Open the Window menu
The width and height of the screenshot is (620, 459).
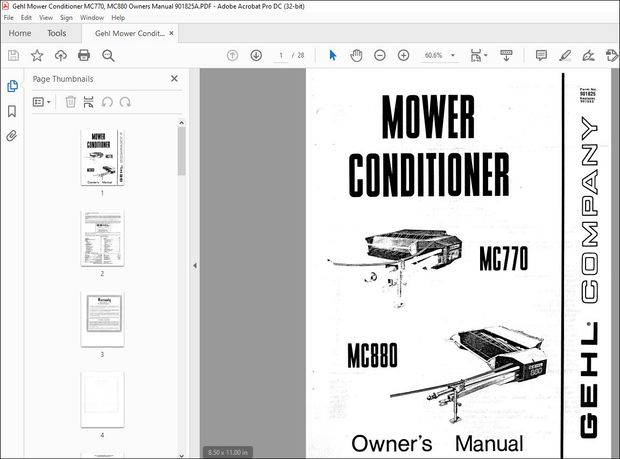(92, 18)
